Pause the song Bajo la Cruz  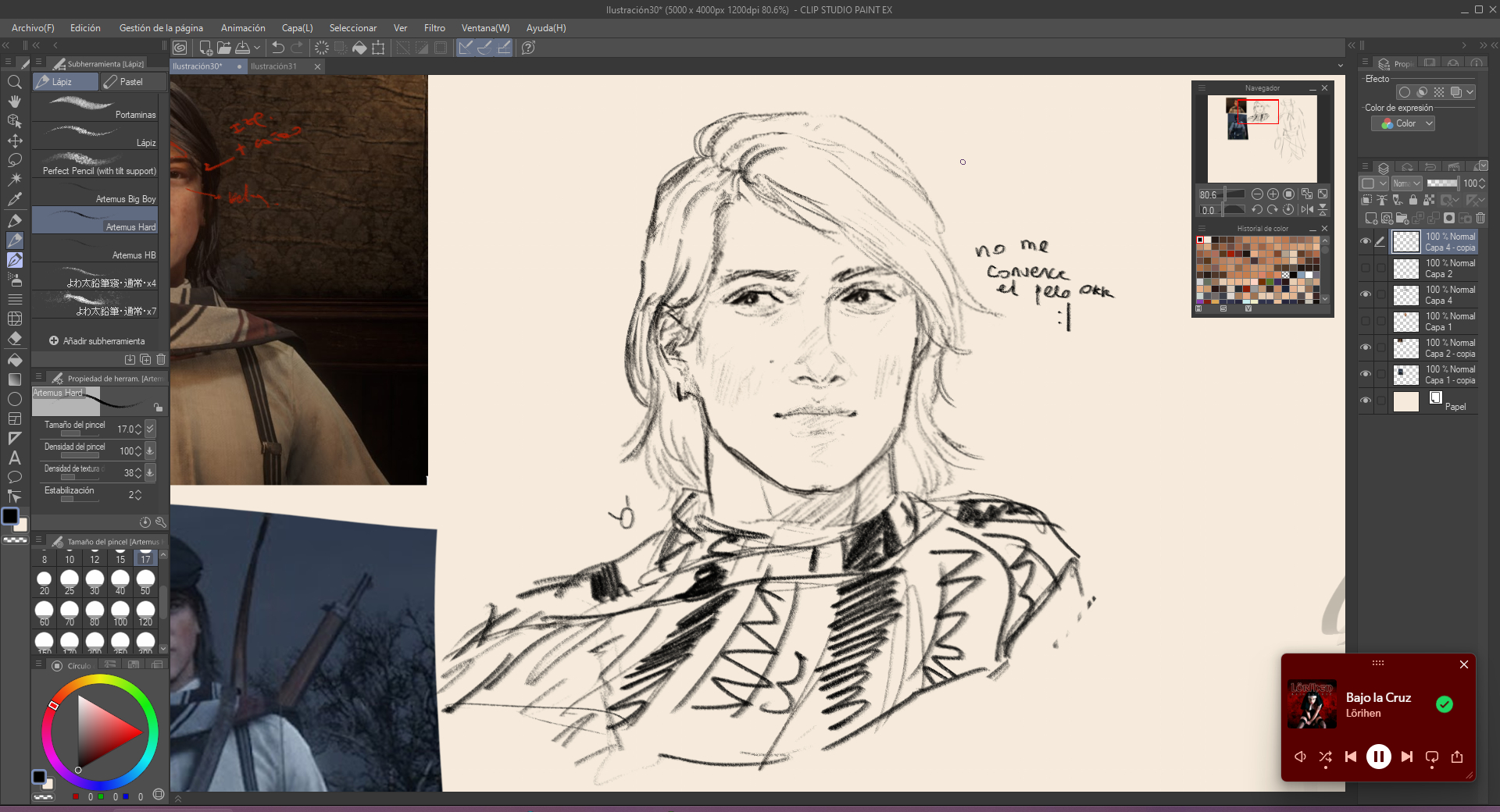click(1378, 757)
